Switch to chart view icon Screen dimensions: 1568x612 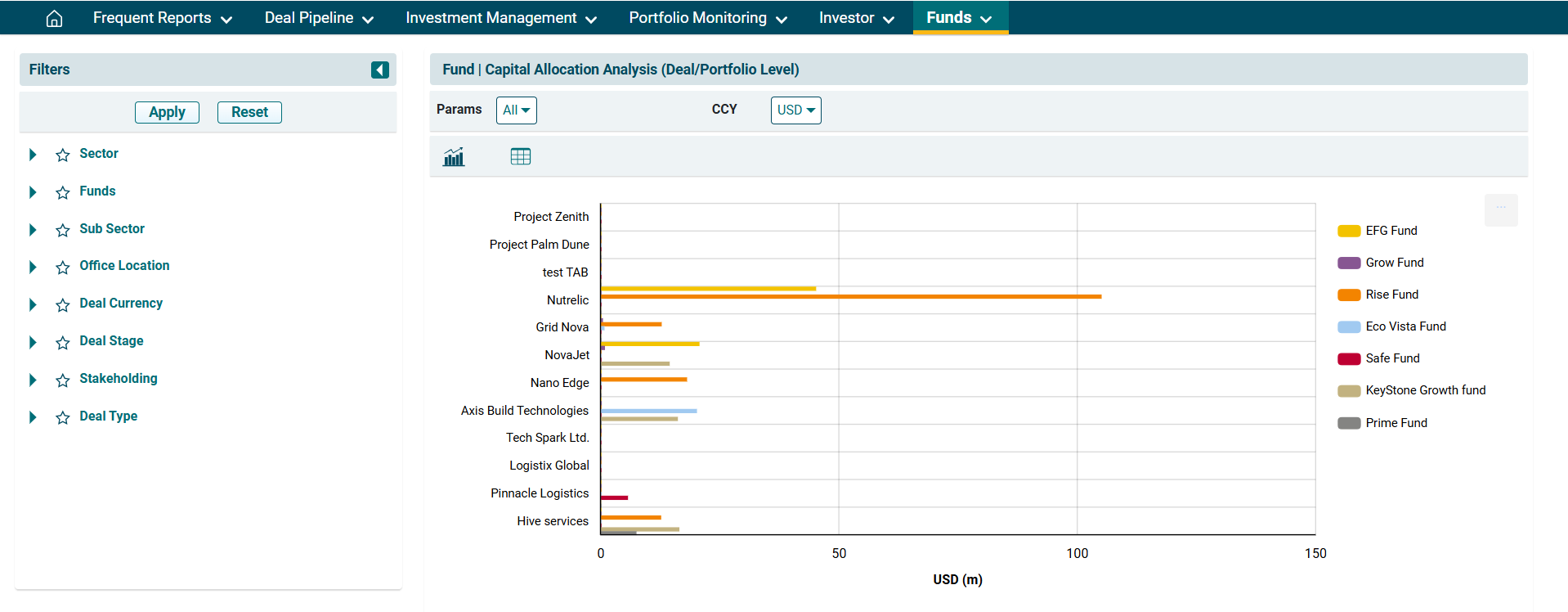pos(454,156)
